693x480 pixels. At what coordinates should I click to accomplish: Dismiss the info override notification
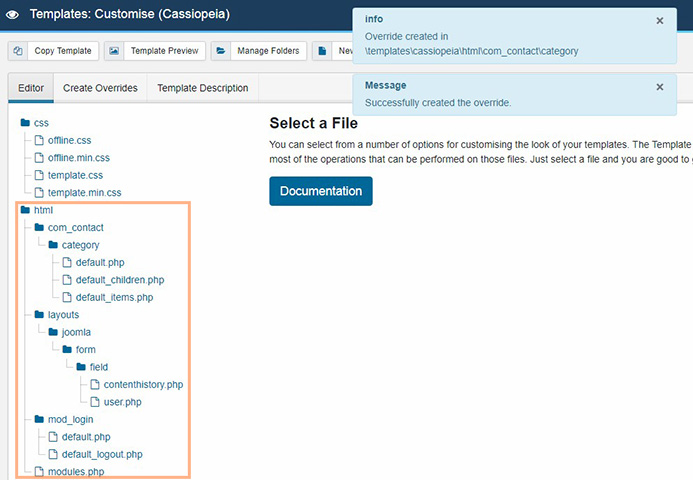tap(659, 20)
